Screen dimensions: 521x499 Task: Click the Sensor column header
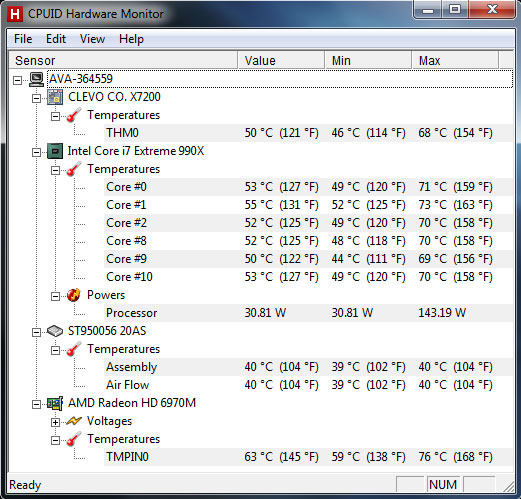[x=123, y=60]
